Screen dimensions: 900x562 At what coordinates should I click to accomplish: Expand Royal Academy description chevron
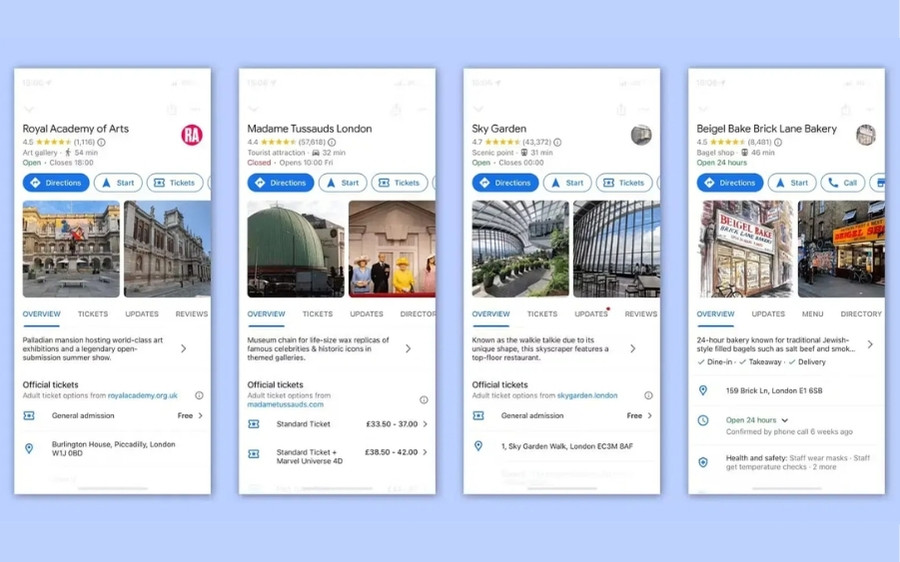pos(183,348)
